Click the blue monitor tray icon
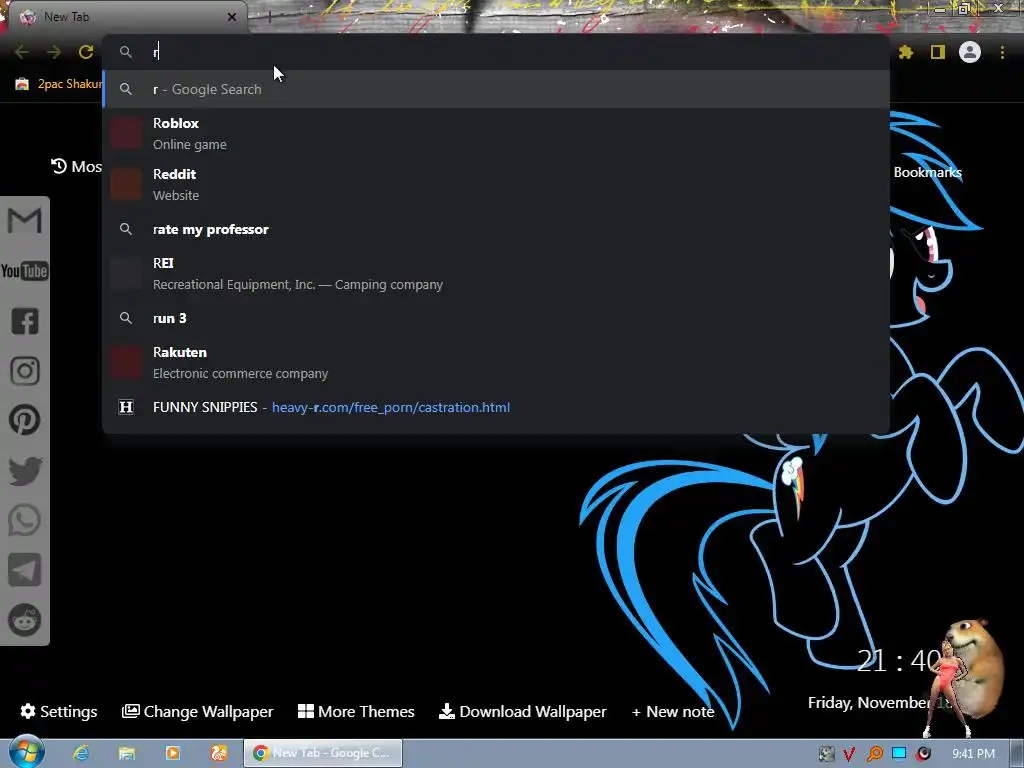The height and width of the screenshot is (768, 1024). (x=899, y=754)
